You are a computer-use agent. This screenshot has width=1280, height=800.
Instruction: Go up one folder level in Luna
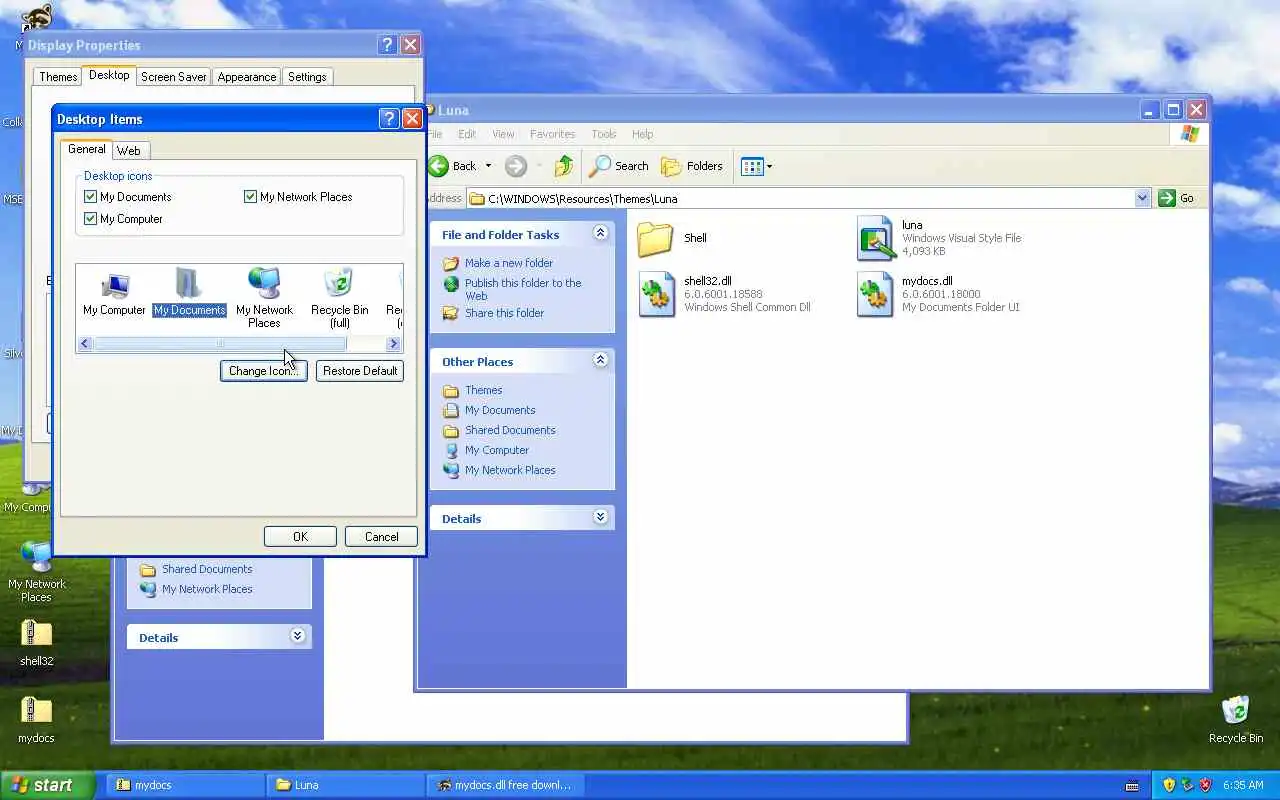point(564,166)
